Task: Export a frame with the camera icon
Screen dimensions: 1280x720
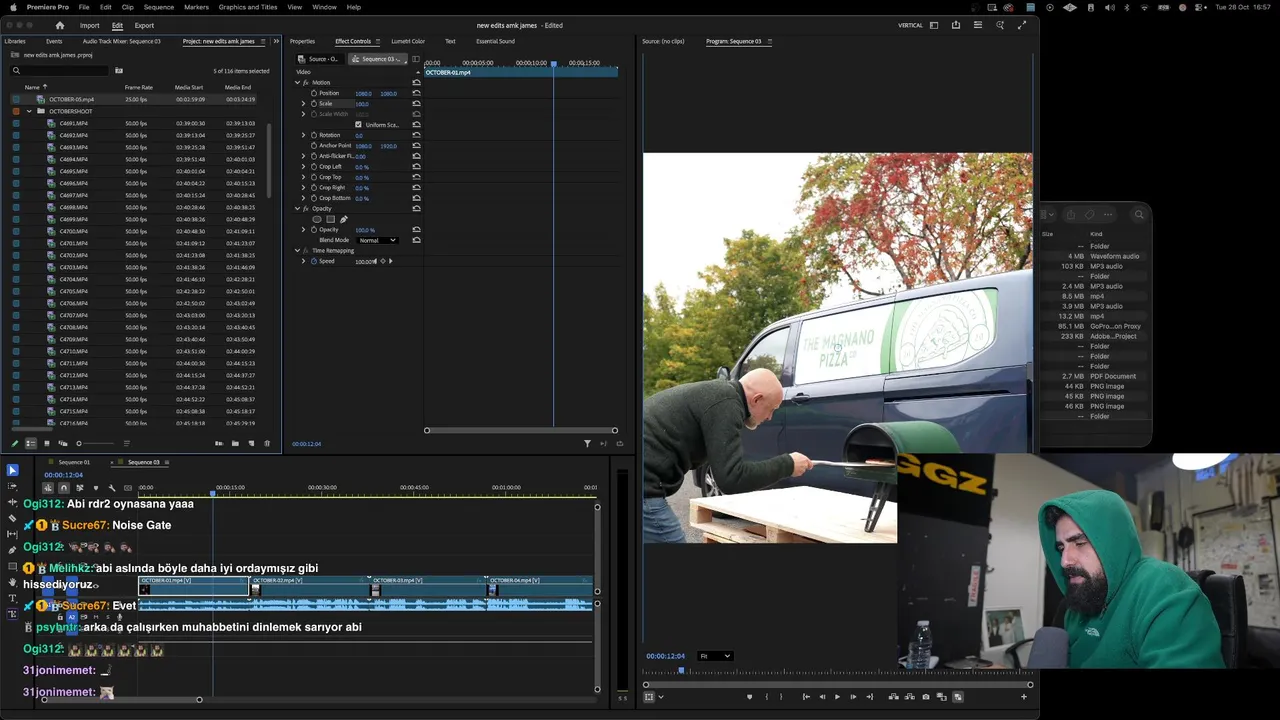Action: [926, 697]
